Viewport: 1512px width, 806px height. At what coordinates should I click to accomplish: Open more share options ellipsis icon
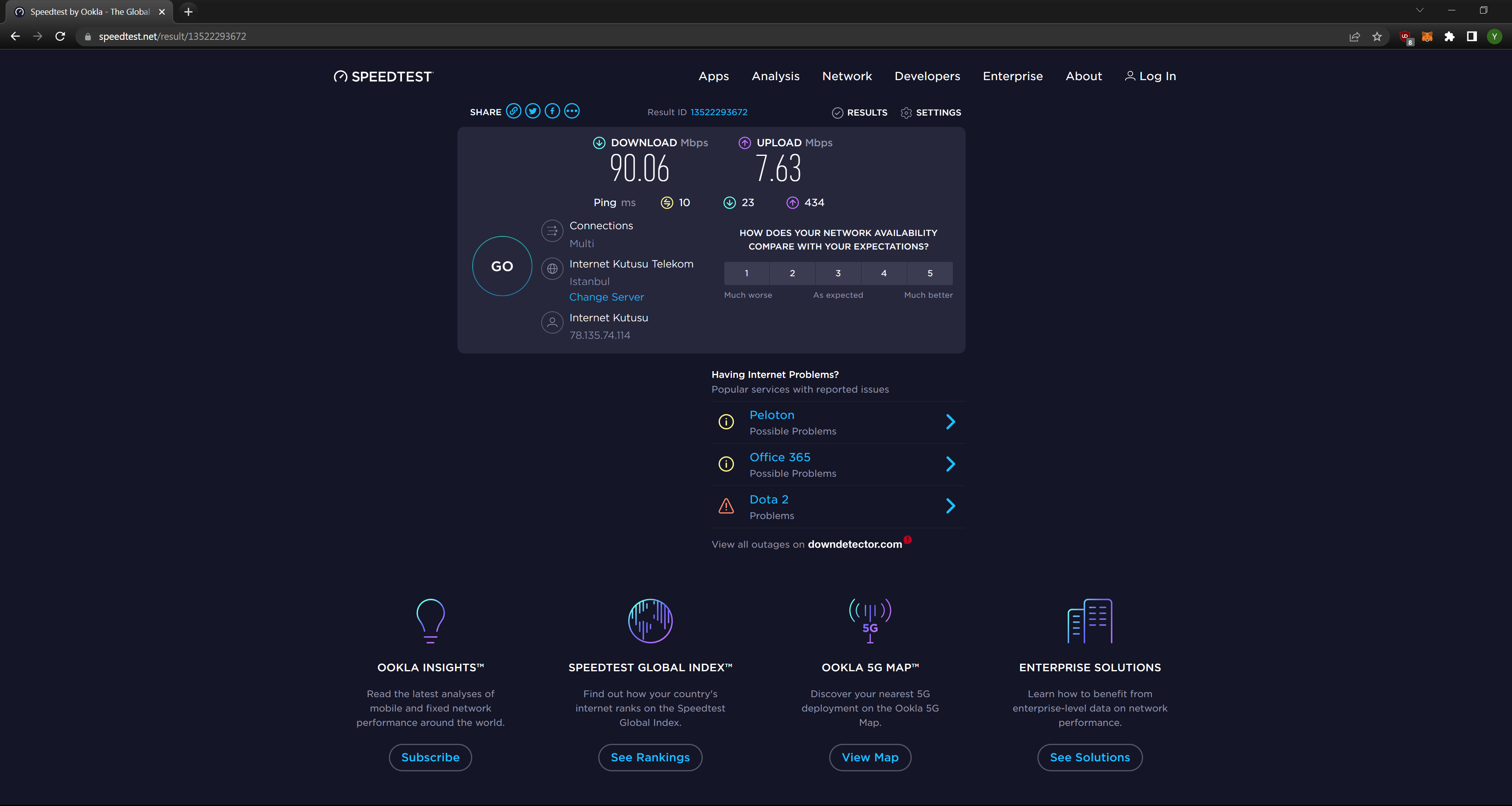(x=572, y=111)
